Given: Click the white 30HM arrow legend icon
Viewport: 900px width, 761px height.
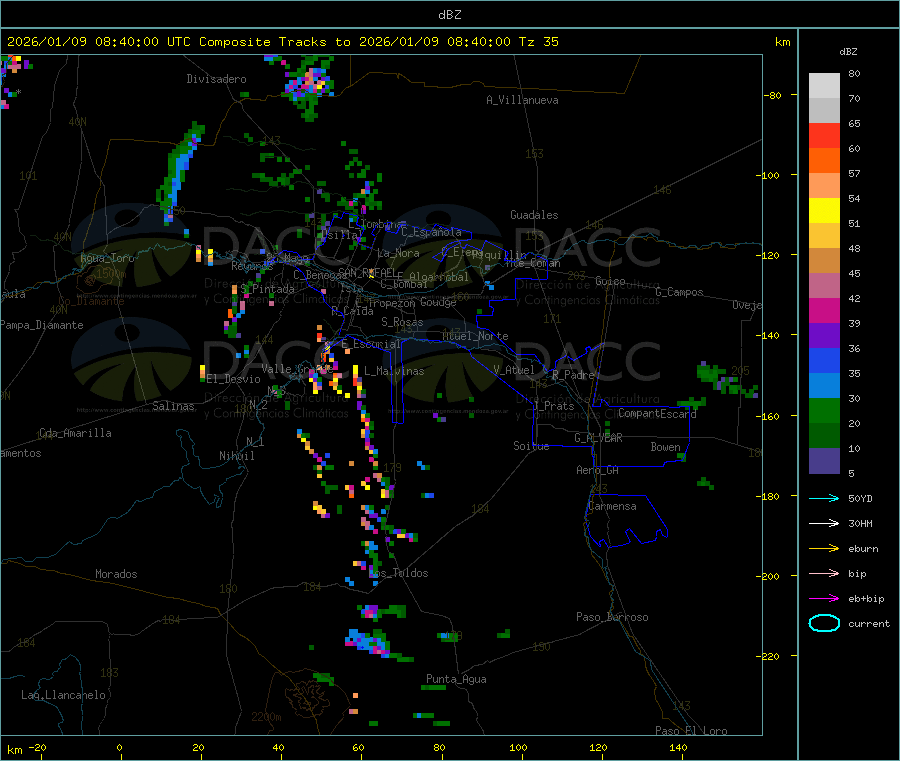Looking at the screenshot, I should point(824,523).
